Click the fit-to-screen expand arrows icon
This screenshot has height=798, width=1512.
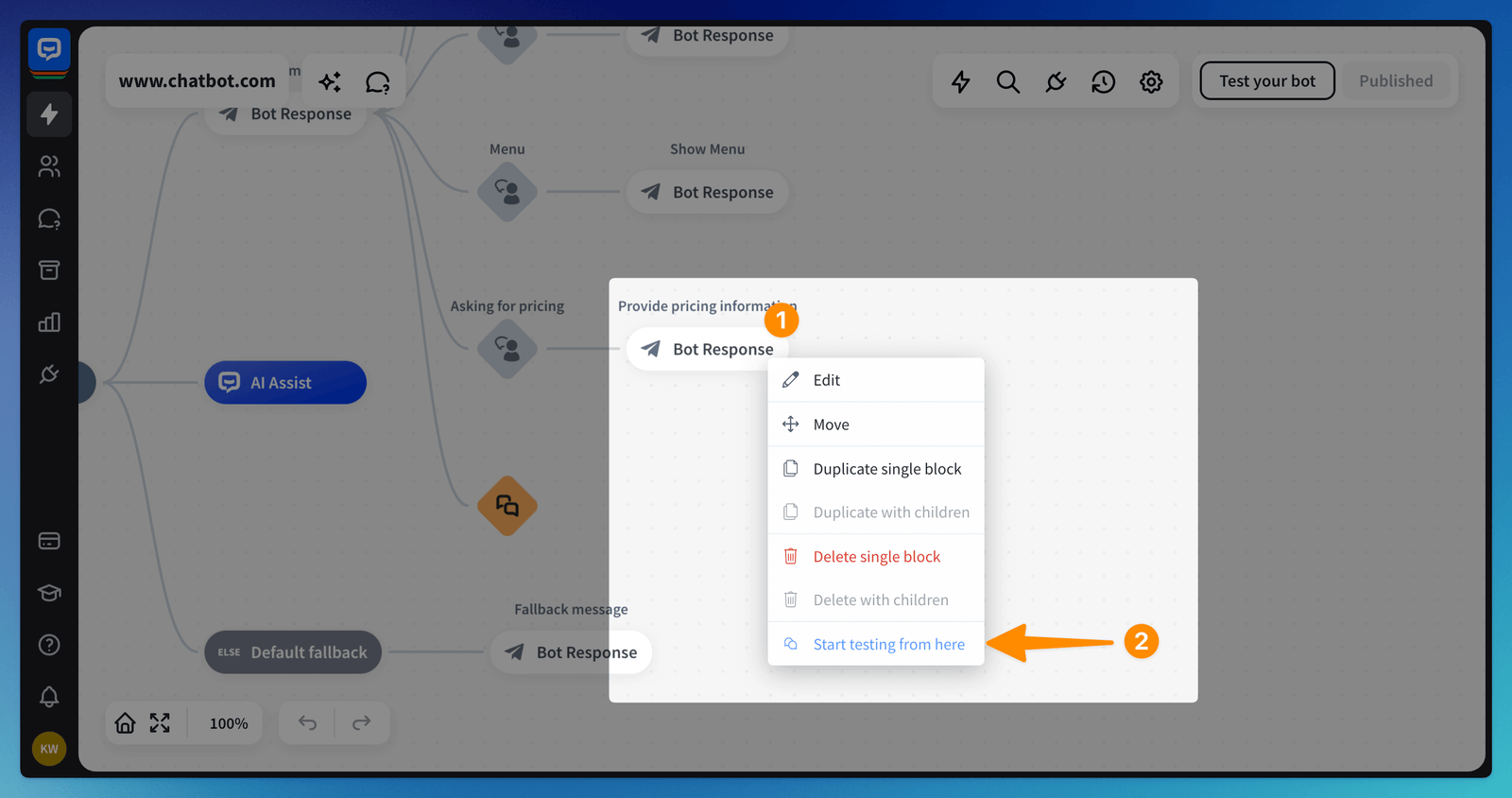click(160, 723)
